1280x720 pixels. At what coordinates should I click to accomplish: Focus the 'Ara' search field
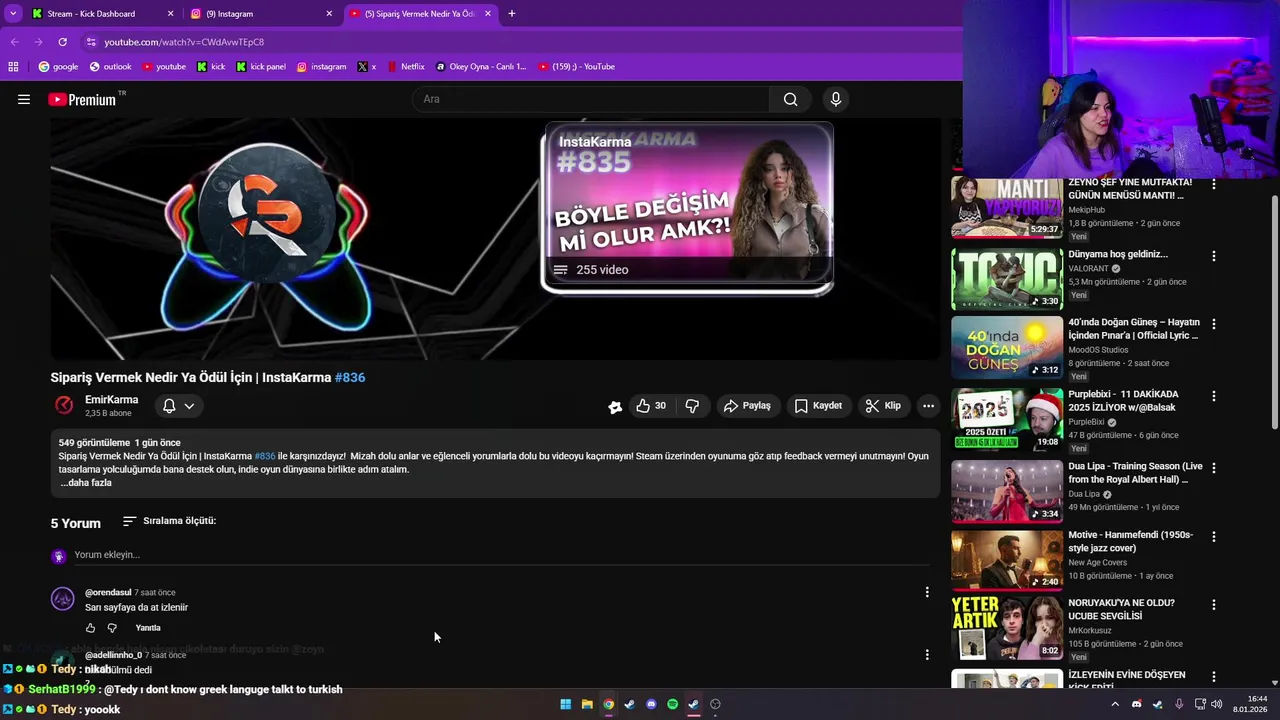(590, 99)
